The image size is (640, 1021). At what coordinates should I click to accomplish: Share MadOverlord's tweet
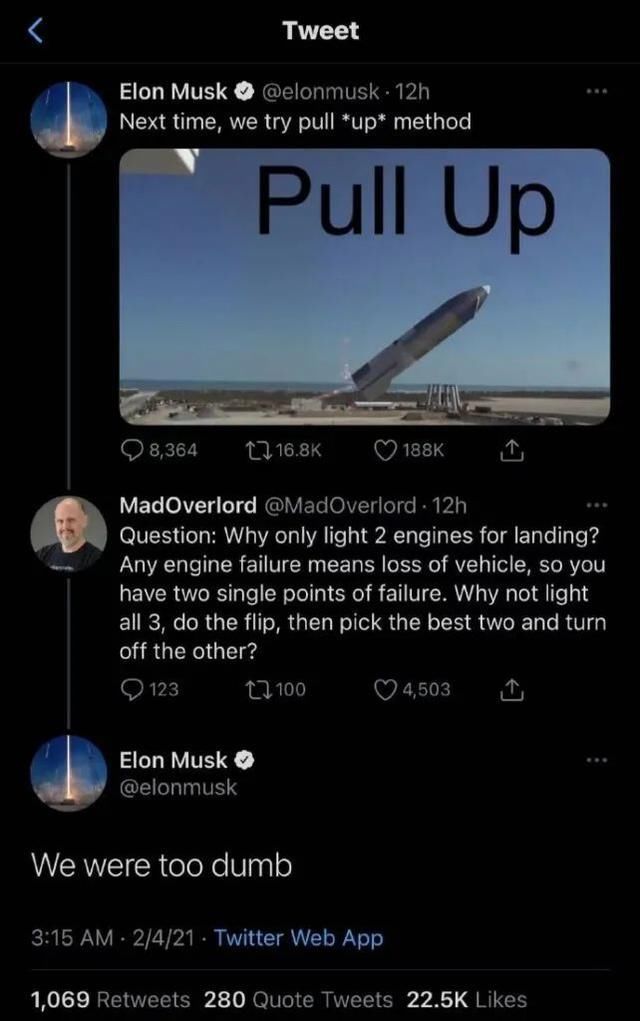pyautogui.click(x=511, y=688)
